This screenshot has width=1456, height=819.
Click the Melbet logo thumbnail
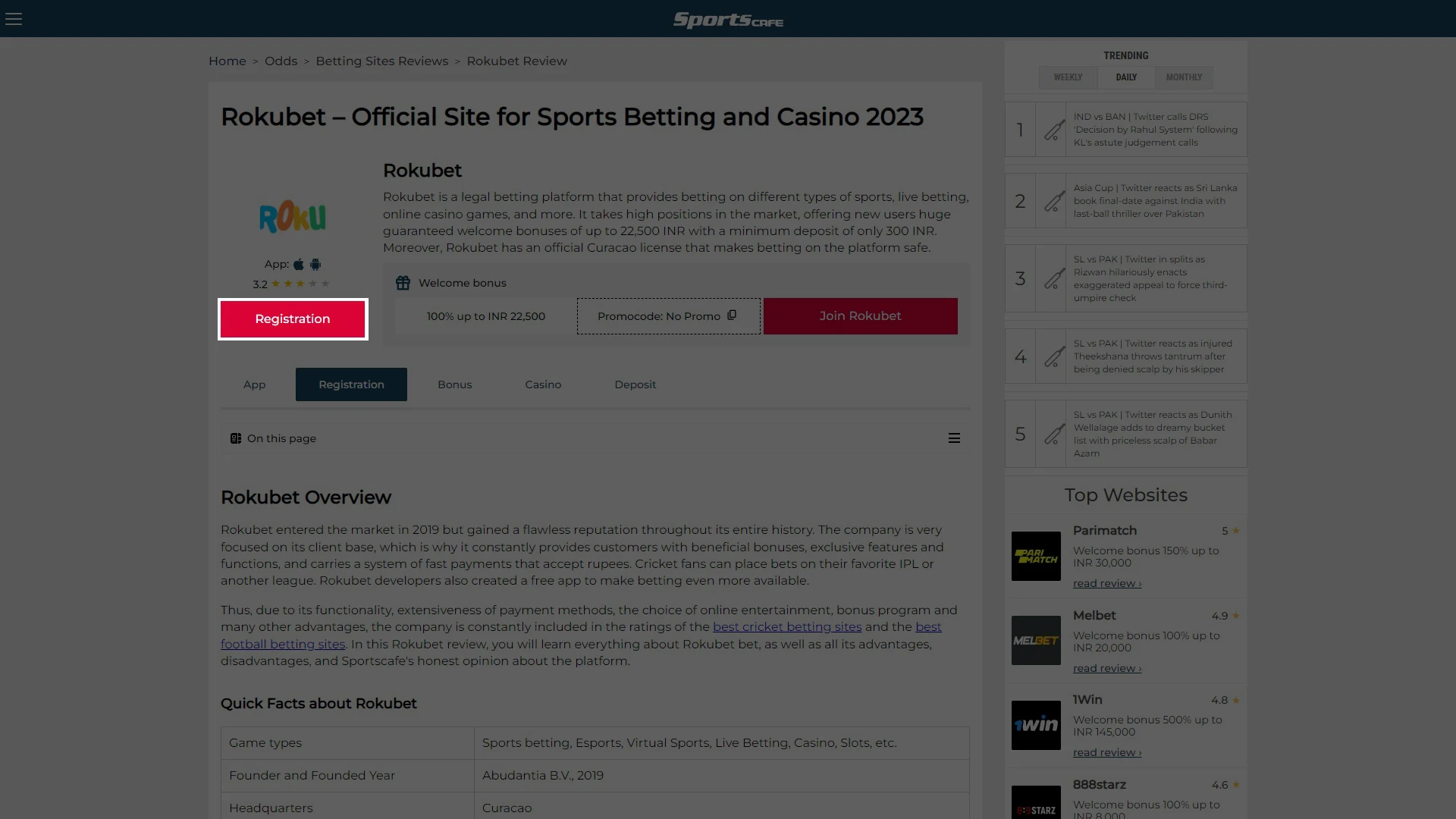[1036, 641]
